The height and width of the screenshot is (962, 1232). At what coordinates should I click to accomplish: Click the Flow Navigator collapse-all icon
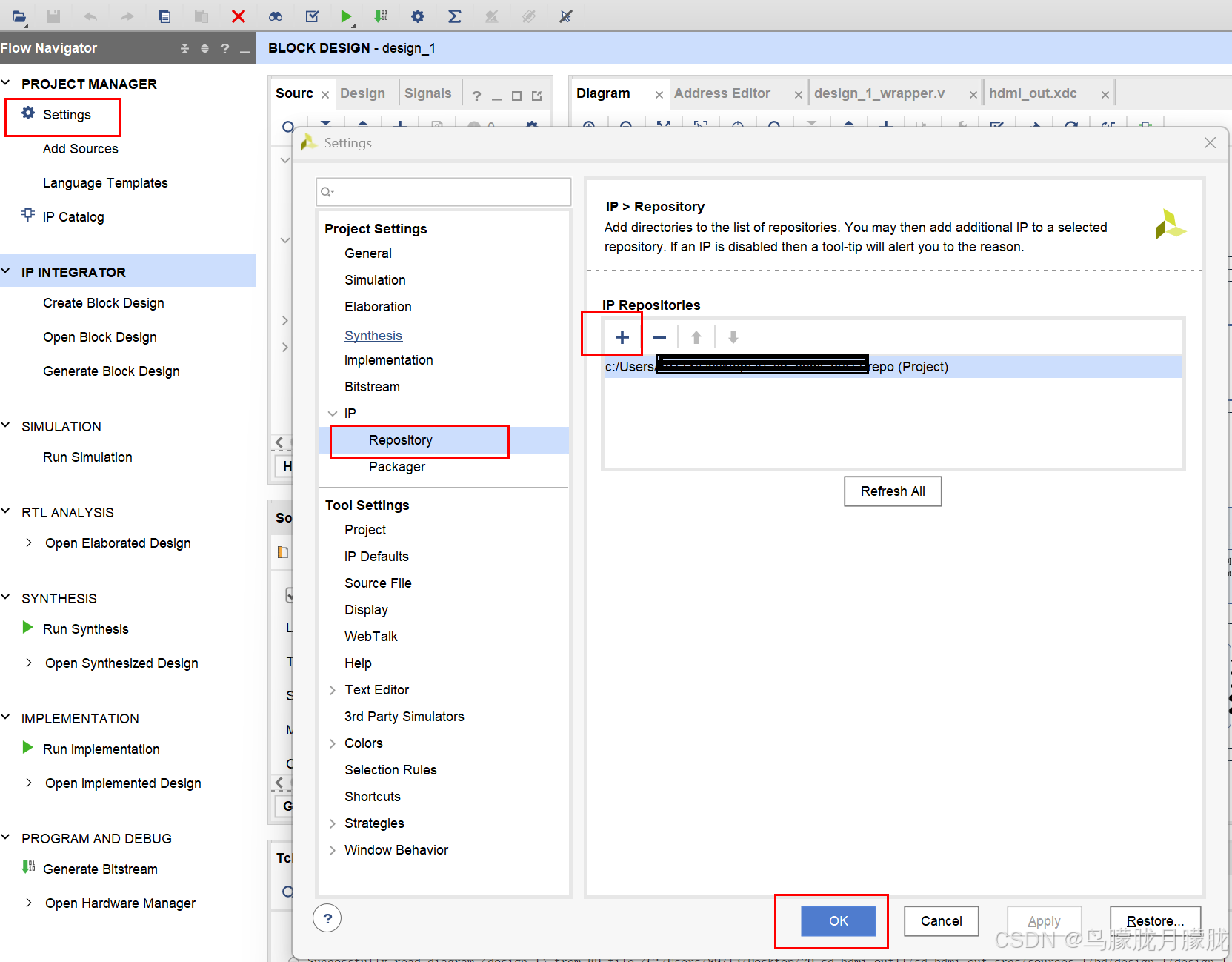[184, 49]
